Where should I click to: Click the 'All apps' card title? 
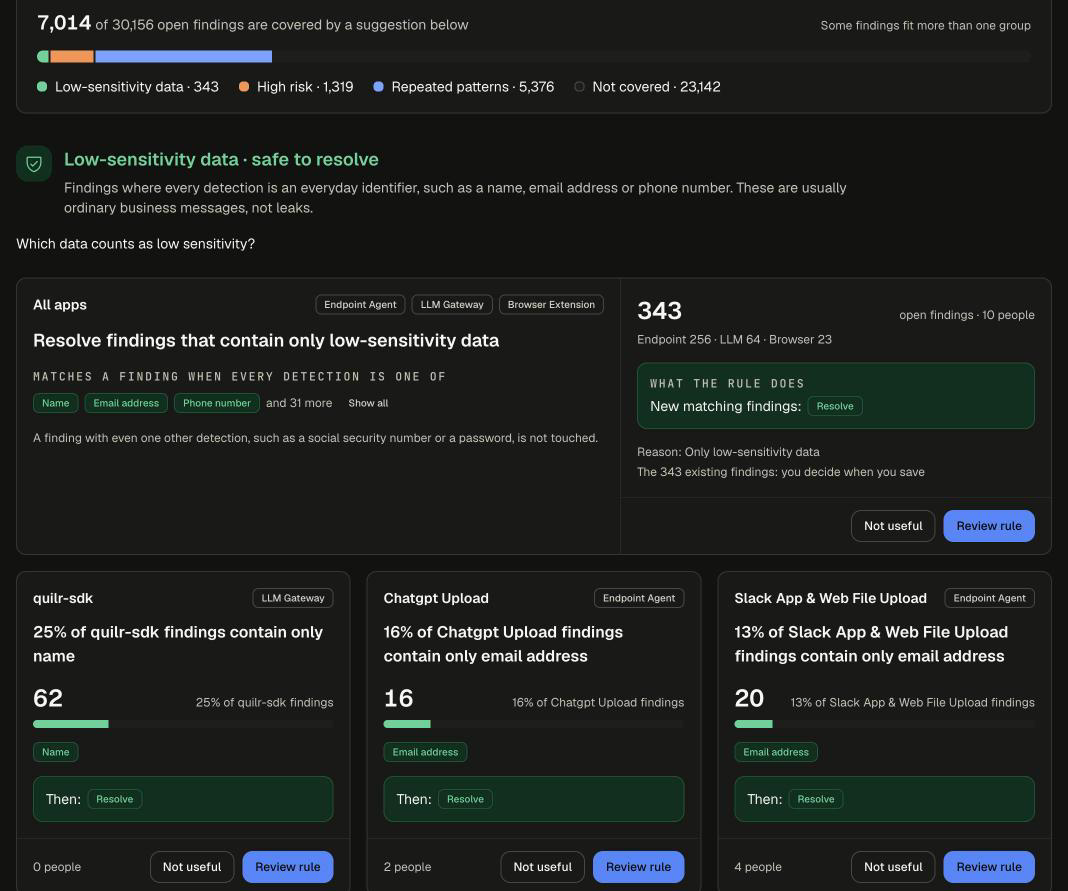(x=60, y=304)
